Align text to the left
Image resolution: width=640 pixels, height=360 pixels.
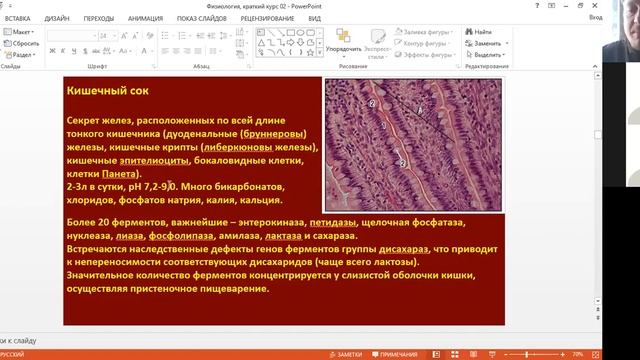pos(165,51)
